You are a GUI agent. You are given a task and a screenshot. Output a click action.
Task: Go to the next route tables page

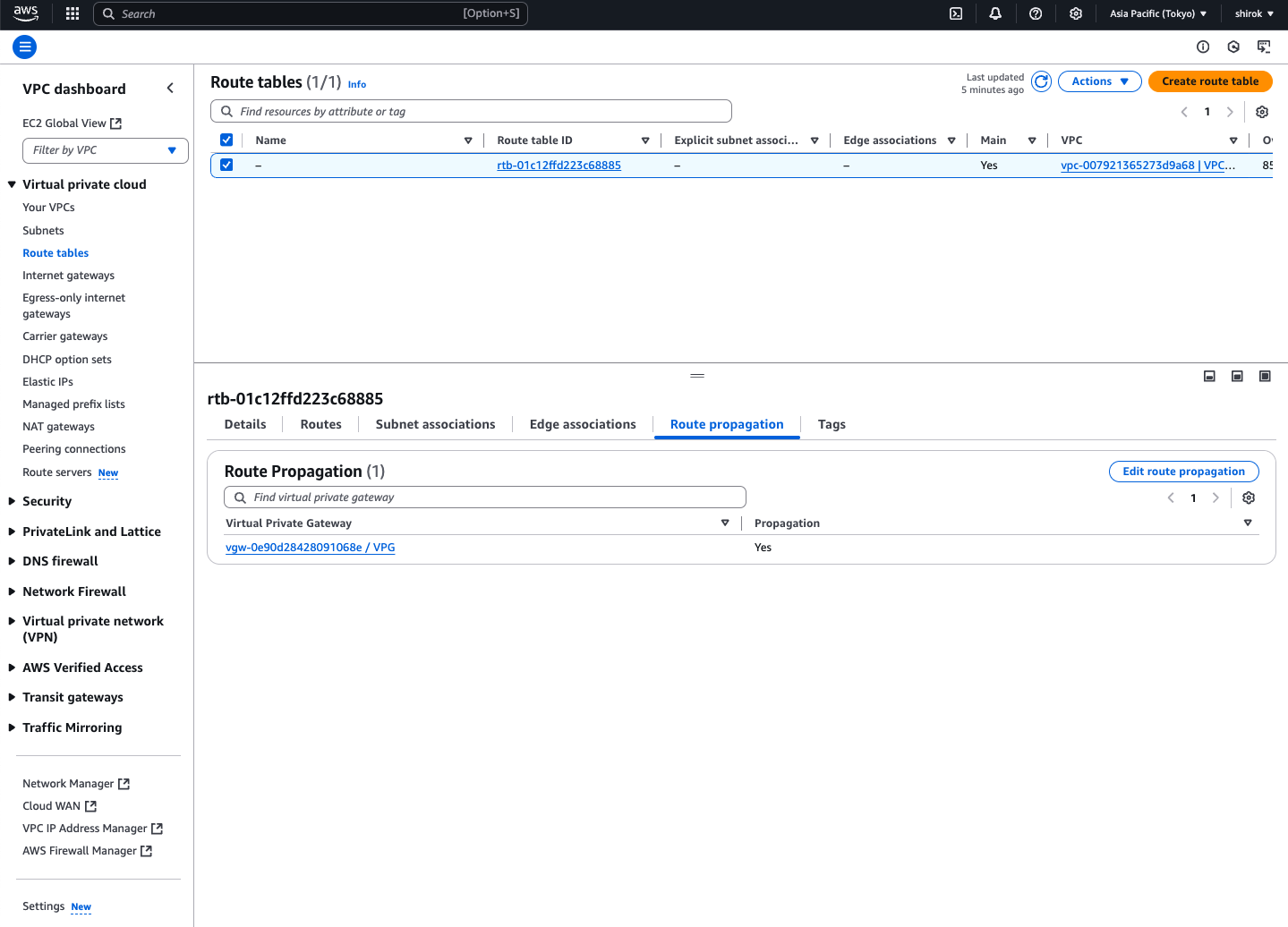(1230, 112)
